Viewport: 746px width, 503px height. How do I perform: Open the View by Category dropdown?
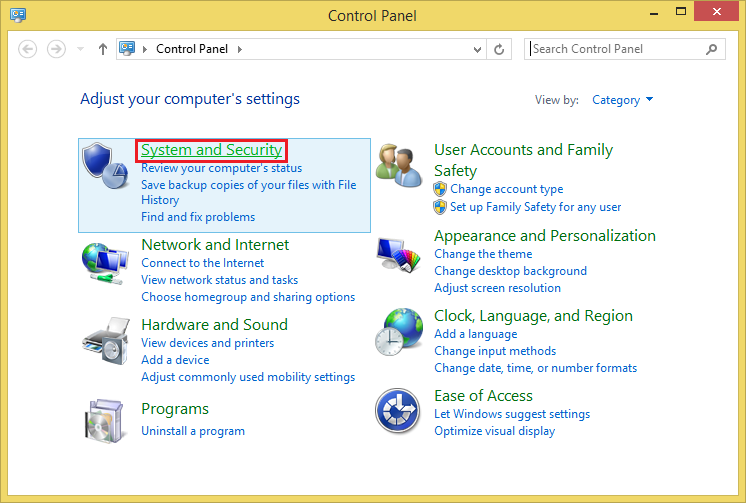[622, 100]
